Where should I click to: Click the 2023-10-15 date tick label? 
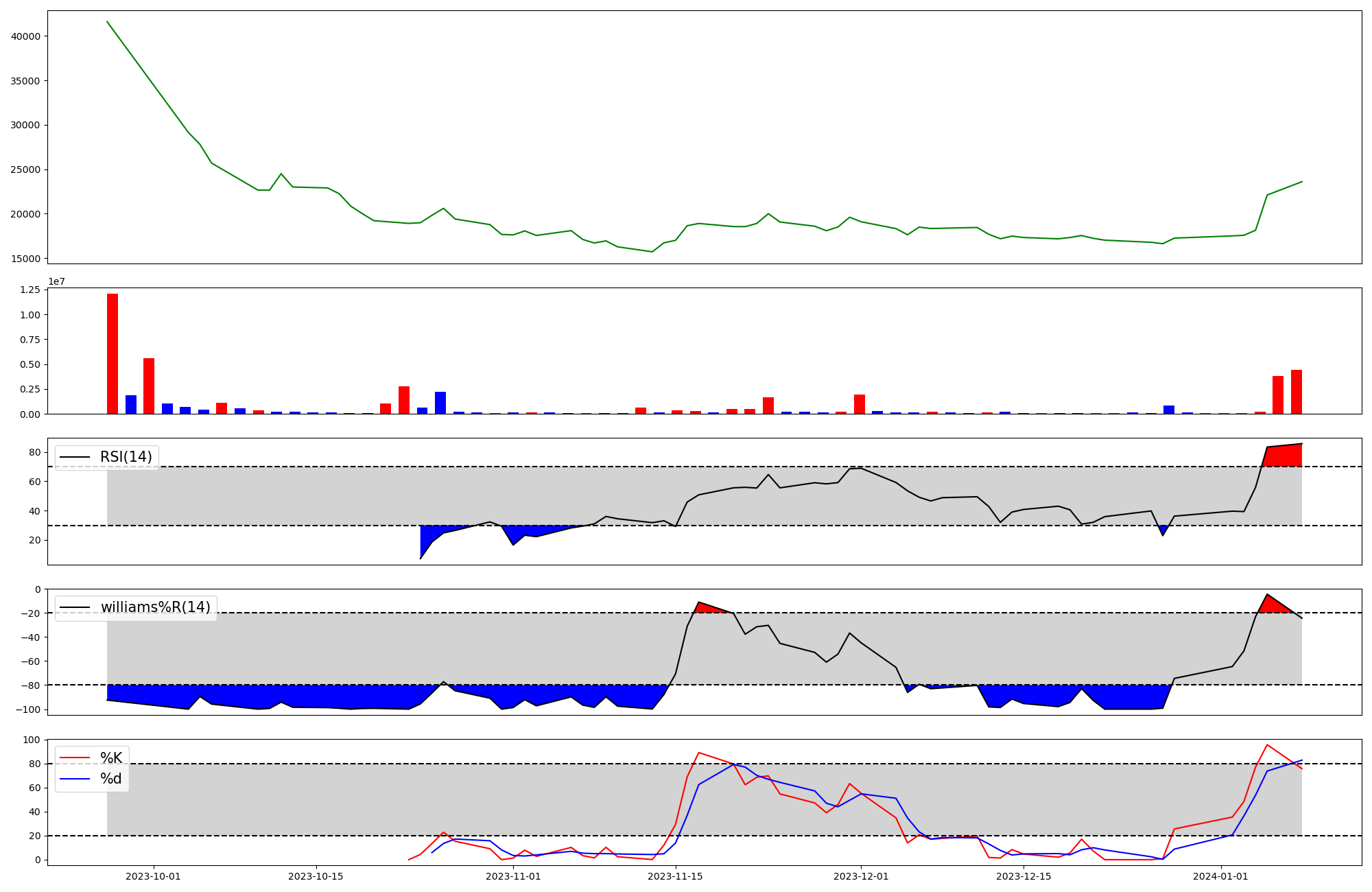tap(316, 876)
